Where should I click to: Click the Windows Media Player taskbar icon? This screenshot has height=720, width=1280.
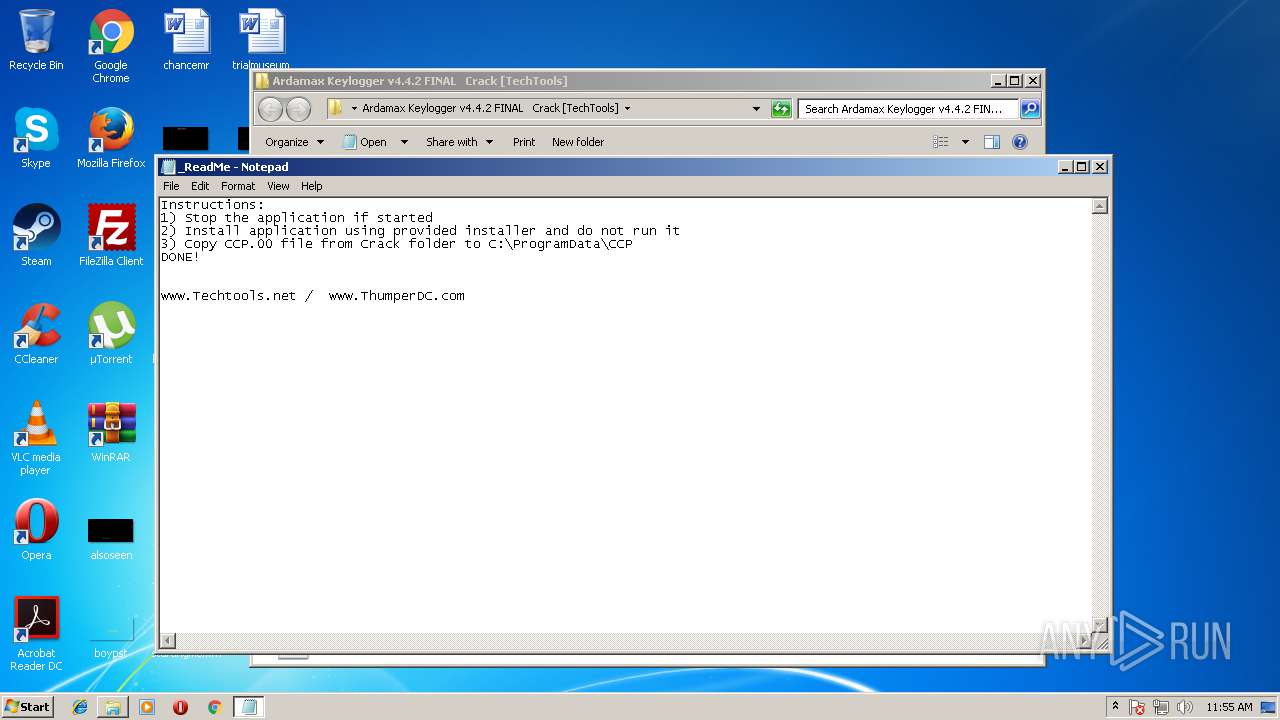click(x=147, y=707)
